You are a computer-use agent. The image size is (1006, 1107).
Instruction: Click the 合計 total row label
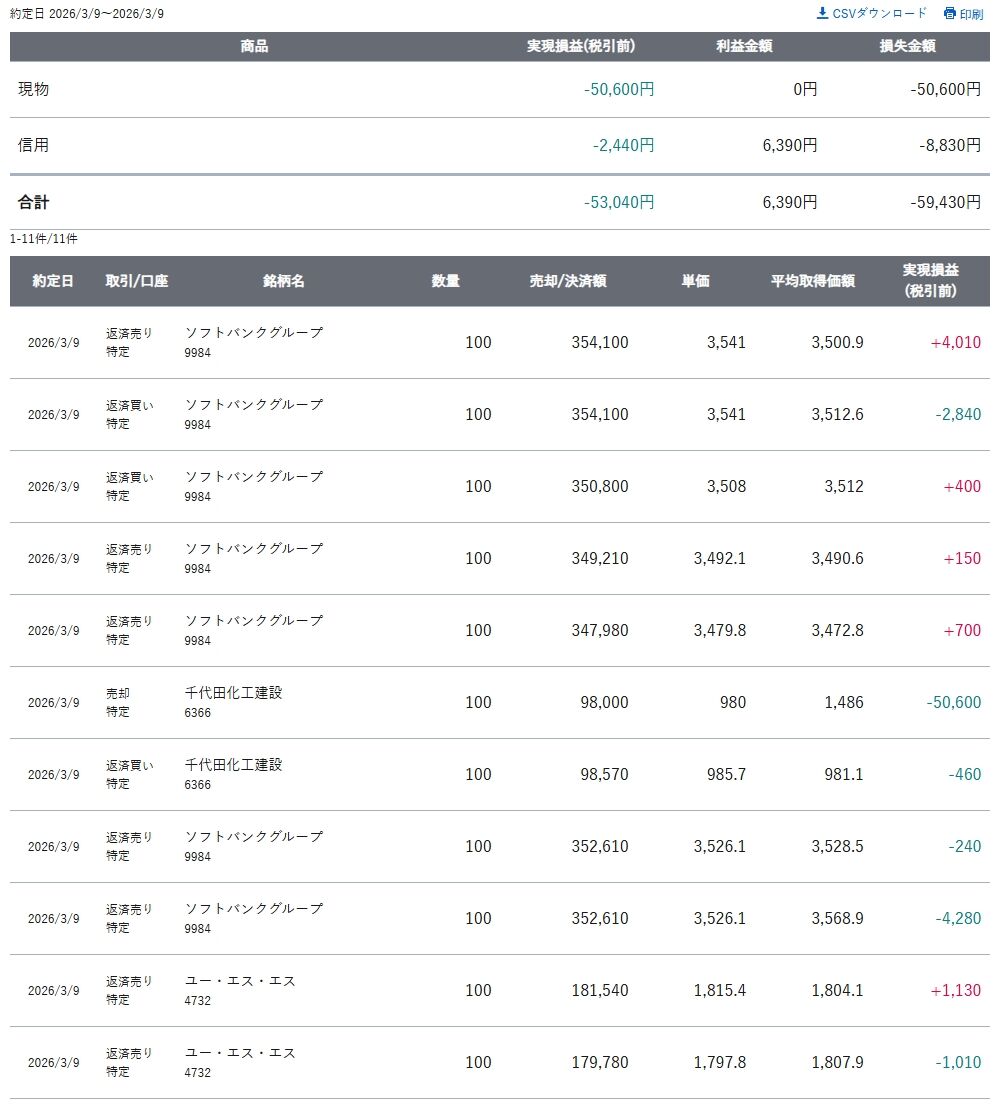tap(33, 202)
